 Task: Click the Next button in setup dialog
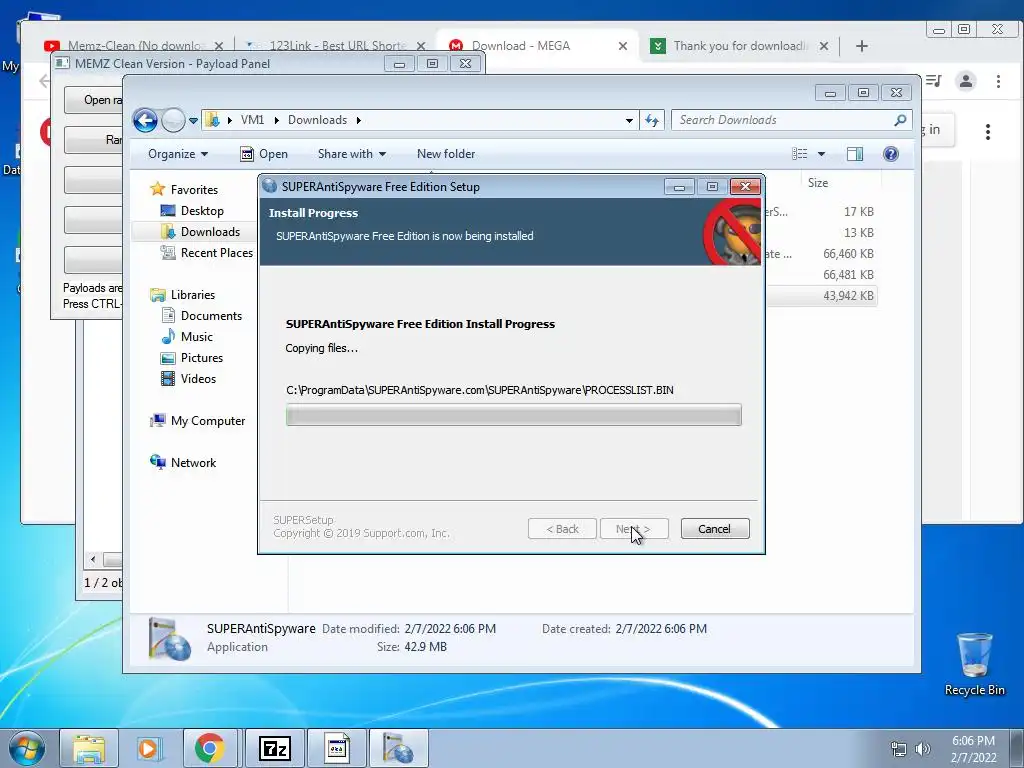coord(633,529)
